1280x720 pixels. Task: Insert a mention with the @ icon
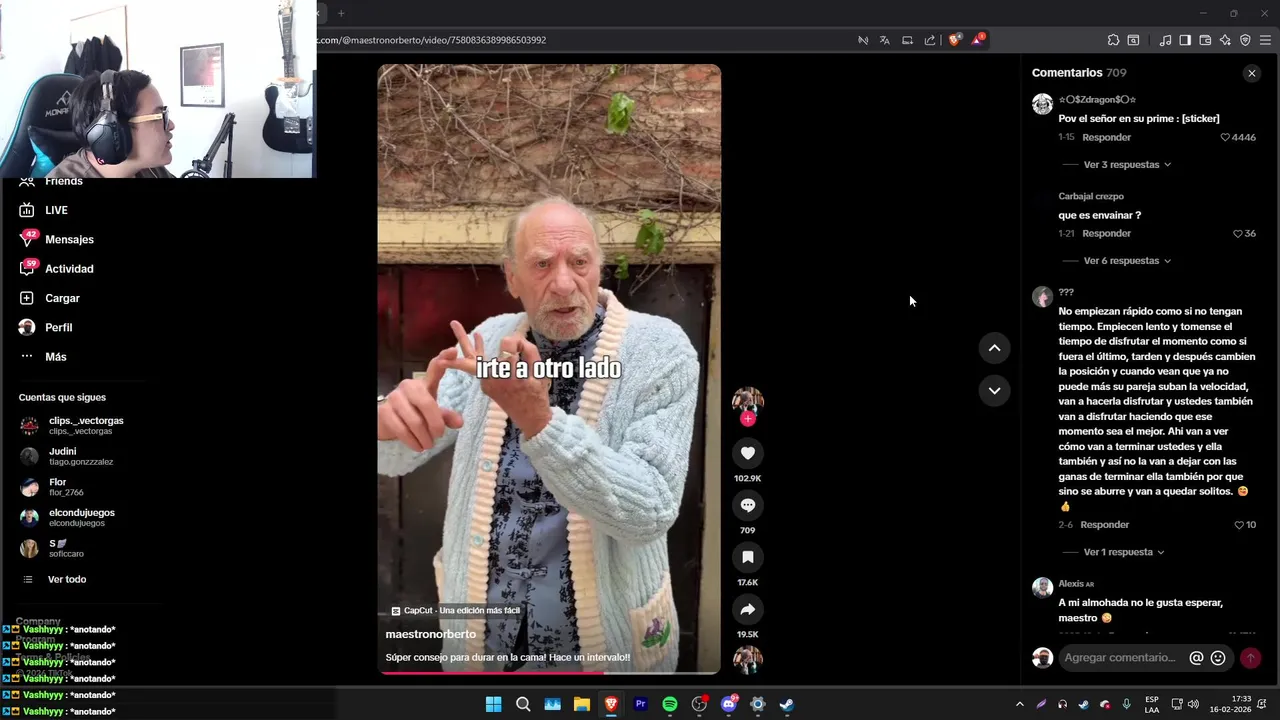click(x=1196, y=658)
